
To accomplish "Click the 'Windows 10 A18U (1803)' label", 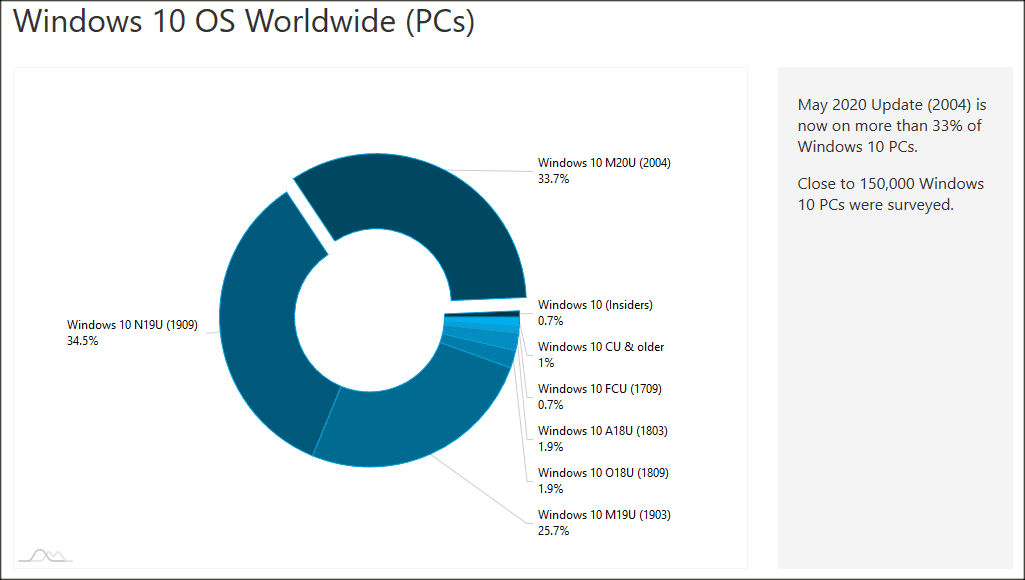I will pos(603,431).
